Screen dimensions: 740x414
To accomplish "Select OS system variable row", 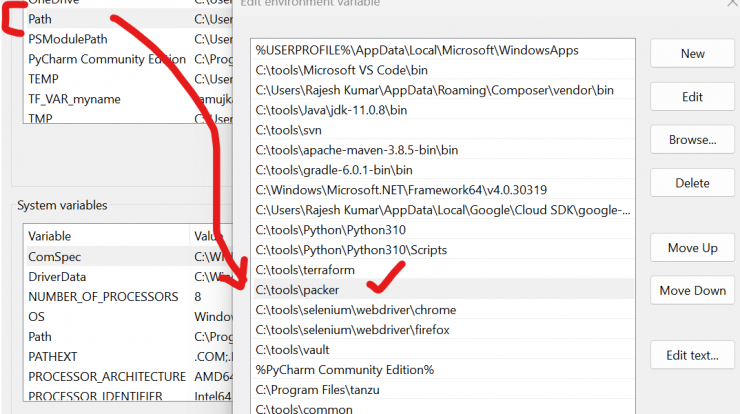I will (128, 316).
